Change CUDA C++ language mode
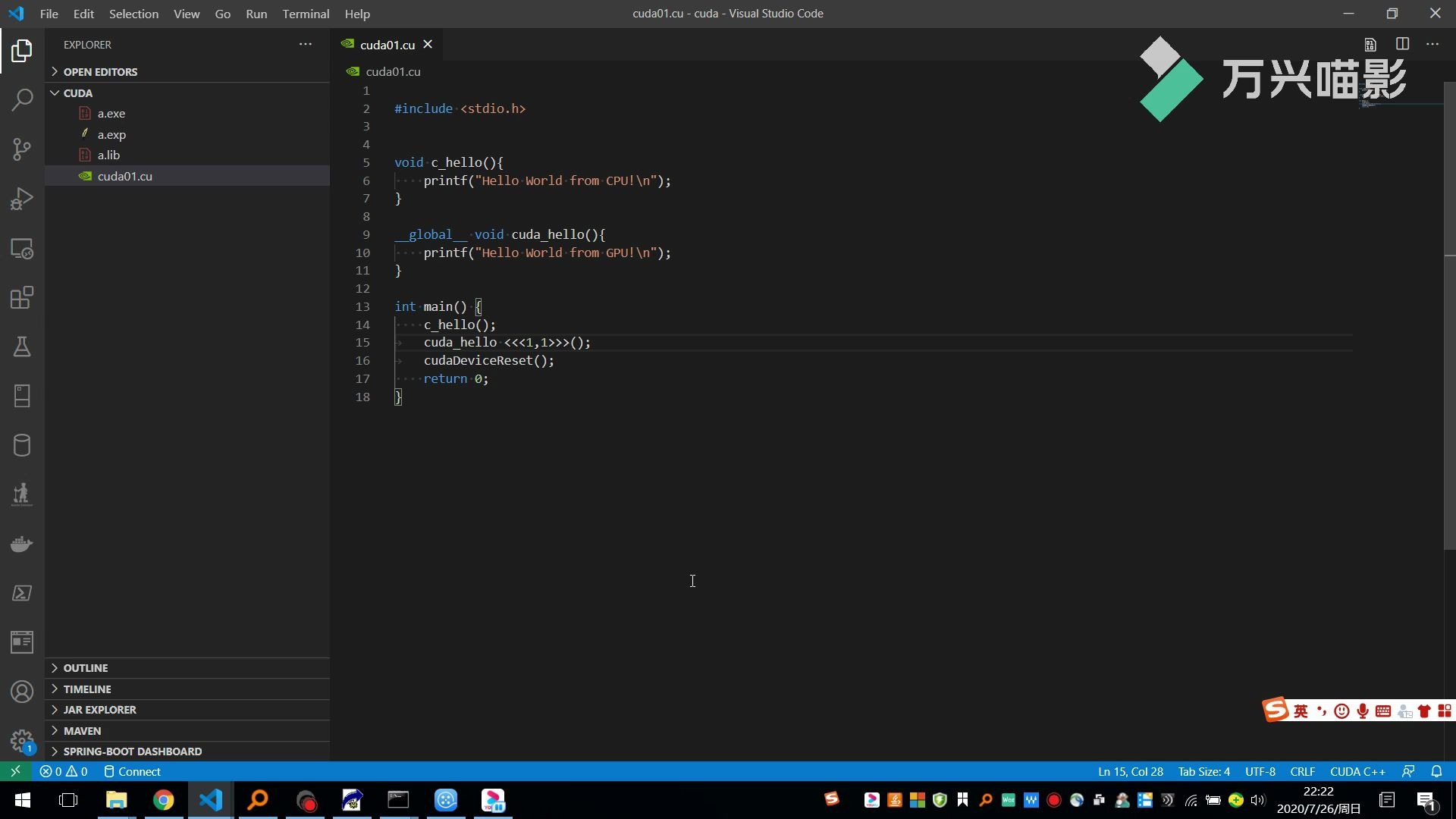 point(1357,771)
